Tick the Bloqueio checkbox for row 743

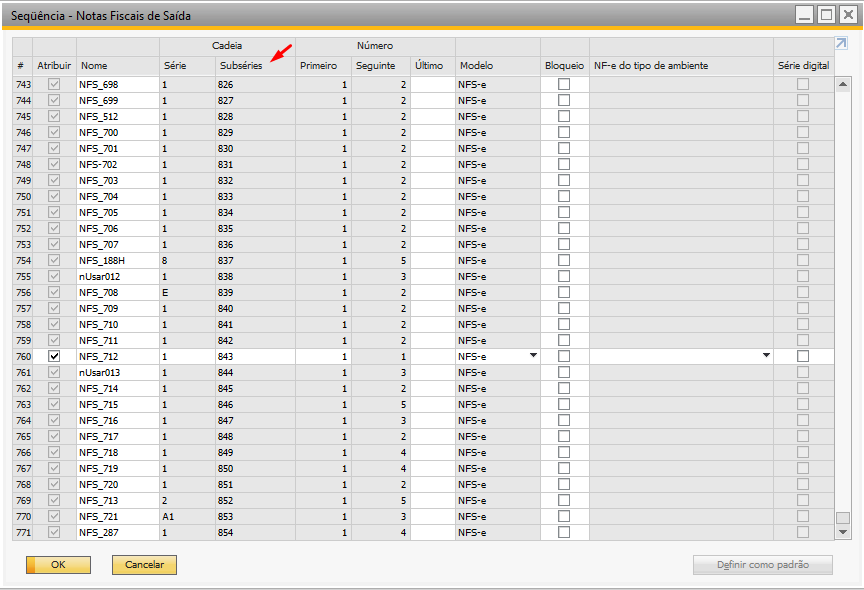(564, 85)
